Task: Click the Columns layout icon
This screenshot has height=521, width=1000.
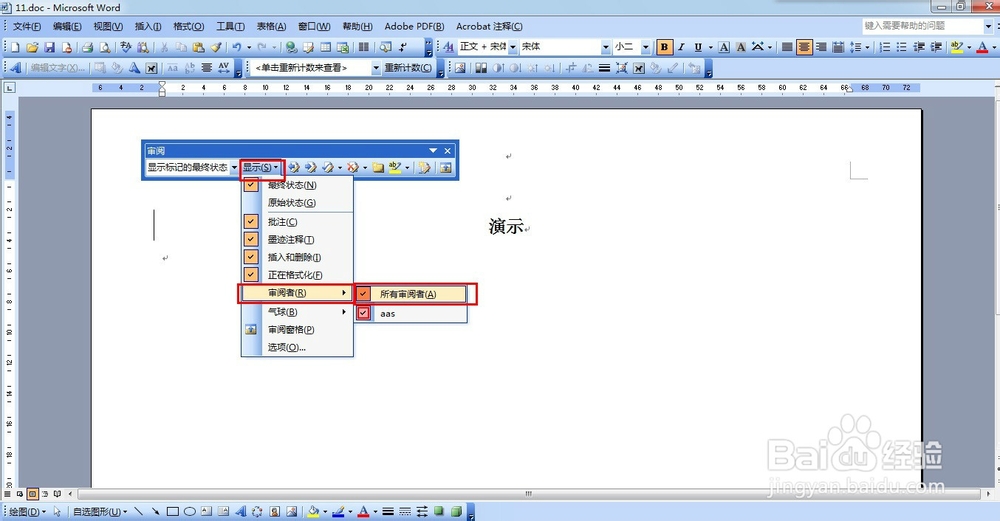Action: click(364, 47)
